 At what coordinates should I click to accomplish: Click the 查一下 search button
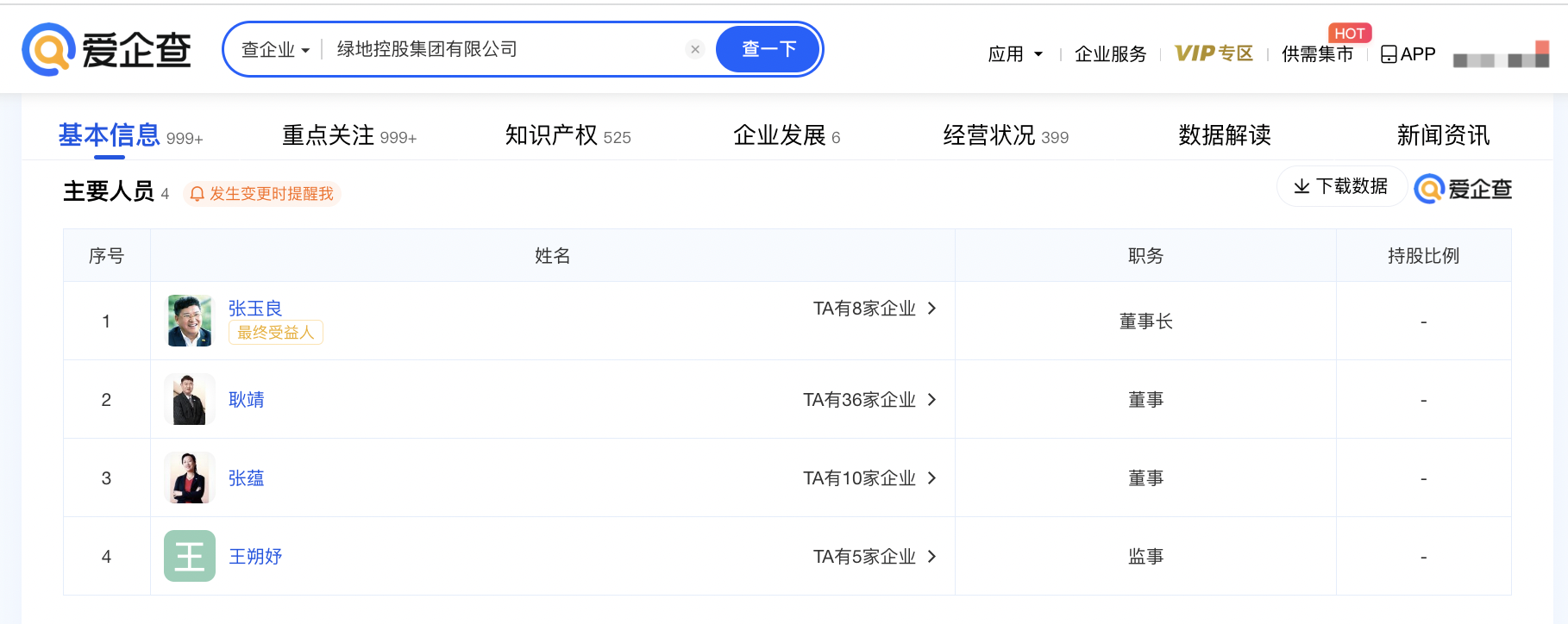tap(768, 49)
